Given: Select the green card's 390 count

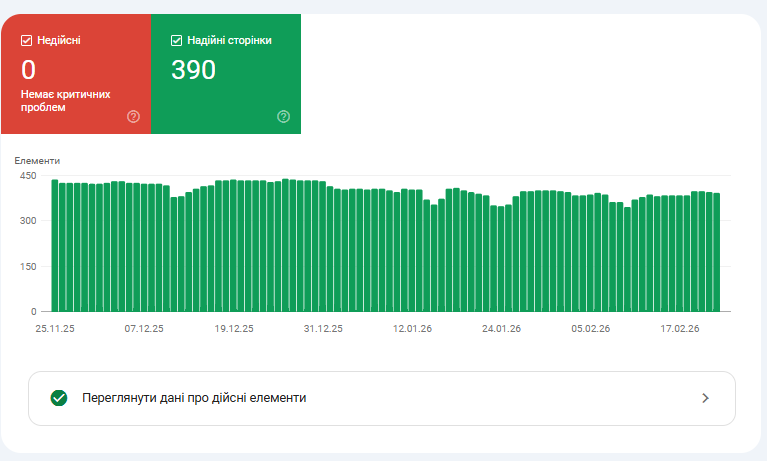Looking at the screenshot, I should coord(193,70).
